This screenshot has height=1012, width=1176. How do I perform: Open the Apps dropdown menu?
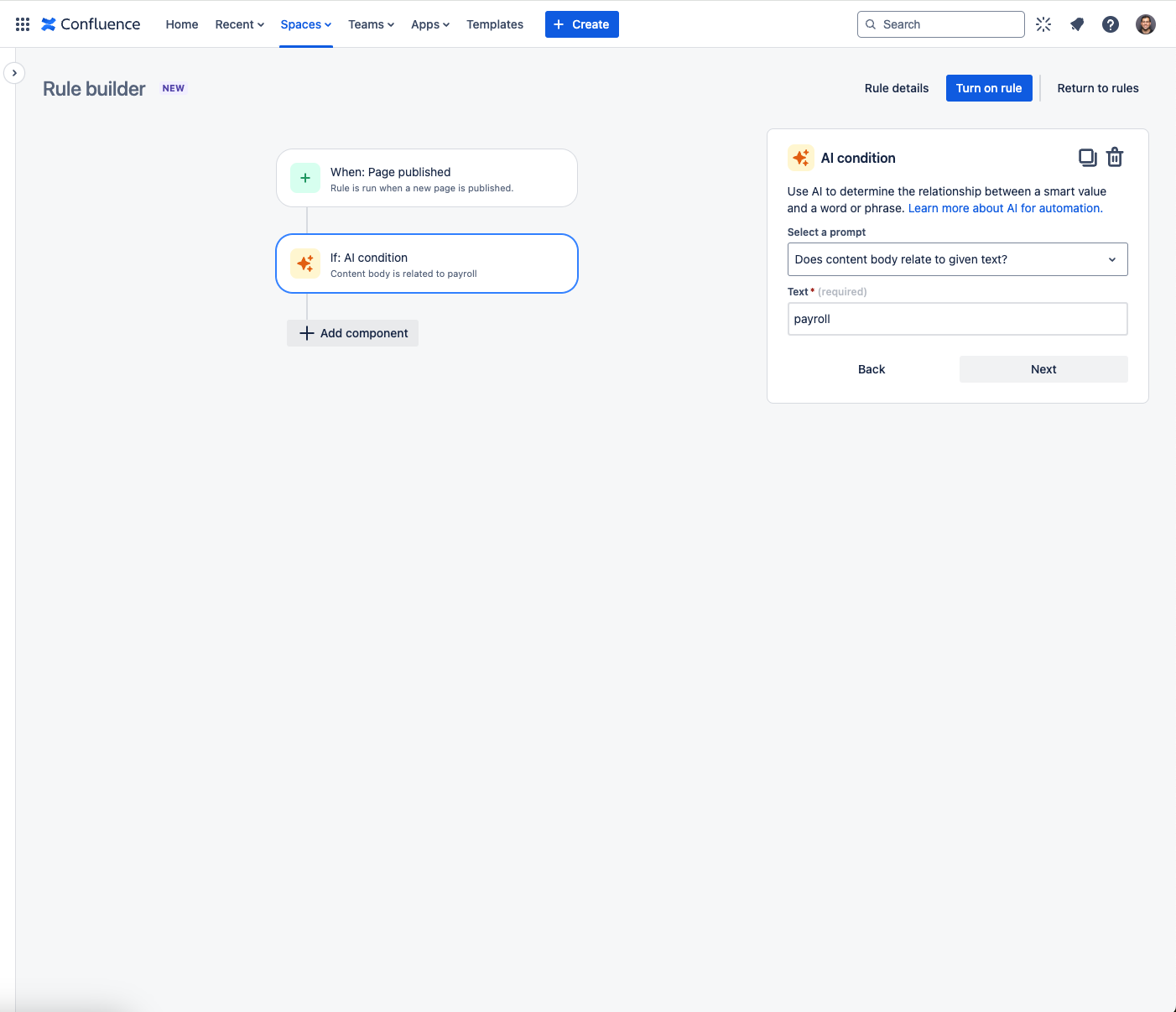(x=430, y=24)
